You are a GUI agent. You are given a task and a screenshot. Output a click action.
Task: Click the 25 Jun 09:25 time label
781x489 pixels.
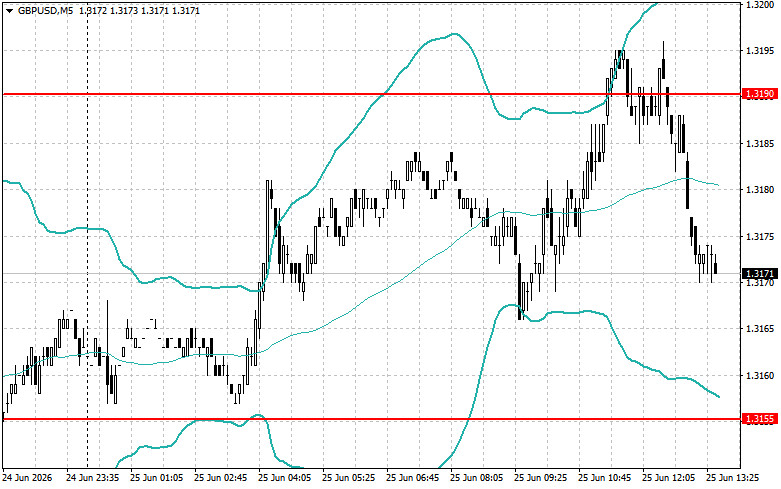(540, 478)
